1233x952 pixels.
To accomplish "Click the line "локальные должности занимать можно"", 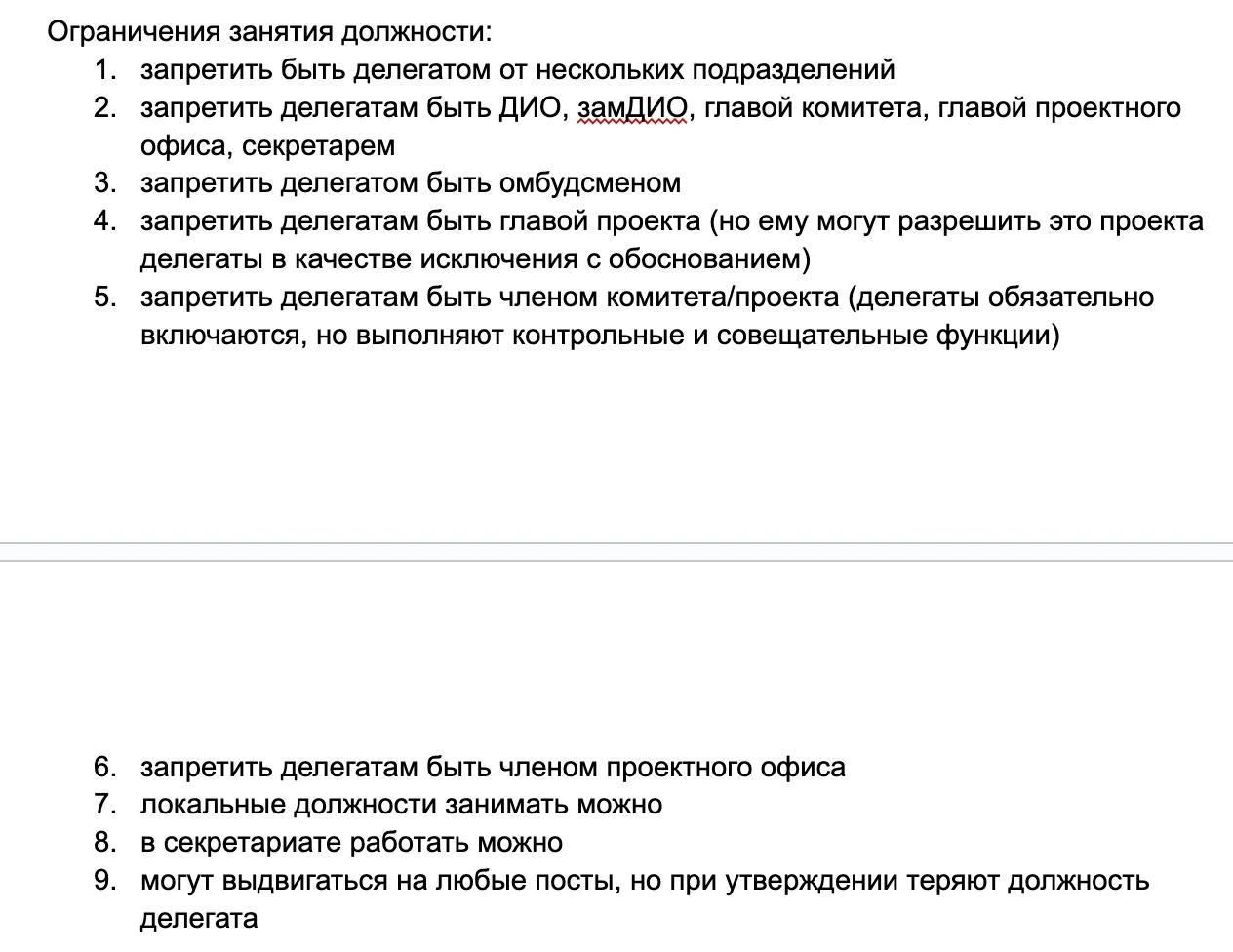I will click(x=402, y=805).
